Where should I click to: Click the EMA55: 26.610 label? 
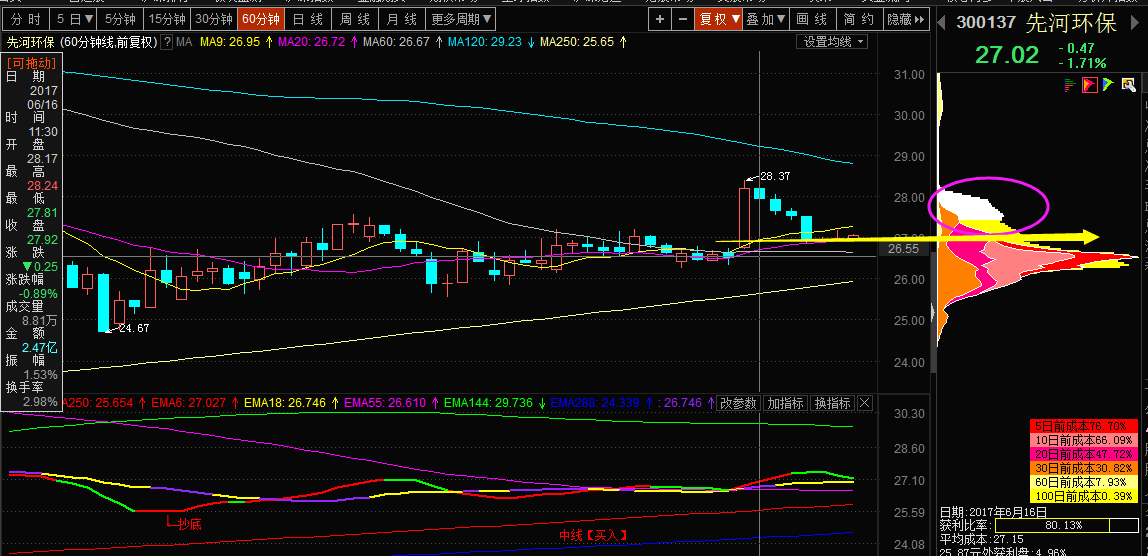click(x=387, y=403)
